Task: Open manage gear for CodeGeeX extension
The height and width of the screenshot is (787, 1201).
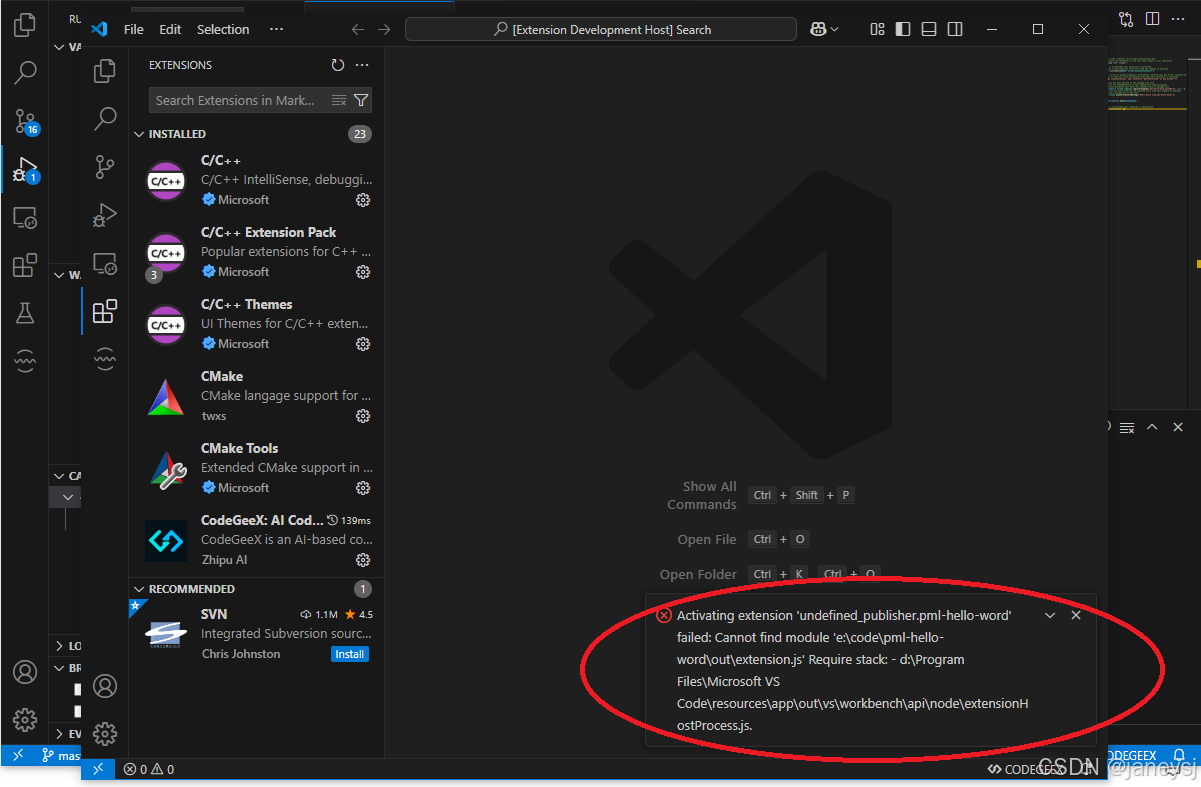Action: coord(363,560)
